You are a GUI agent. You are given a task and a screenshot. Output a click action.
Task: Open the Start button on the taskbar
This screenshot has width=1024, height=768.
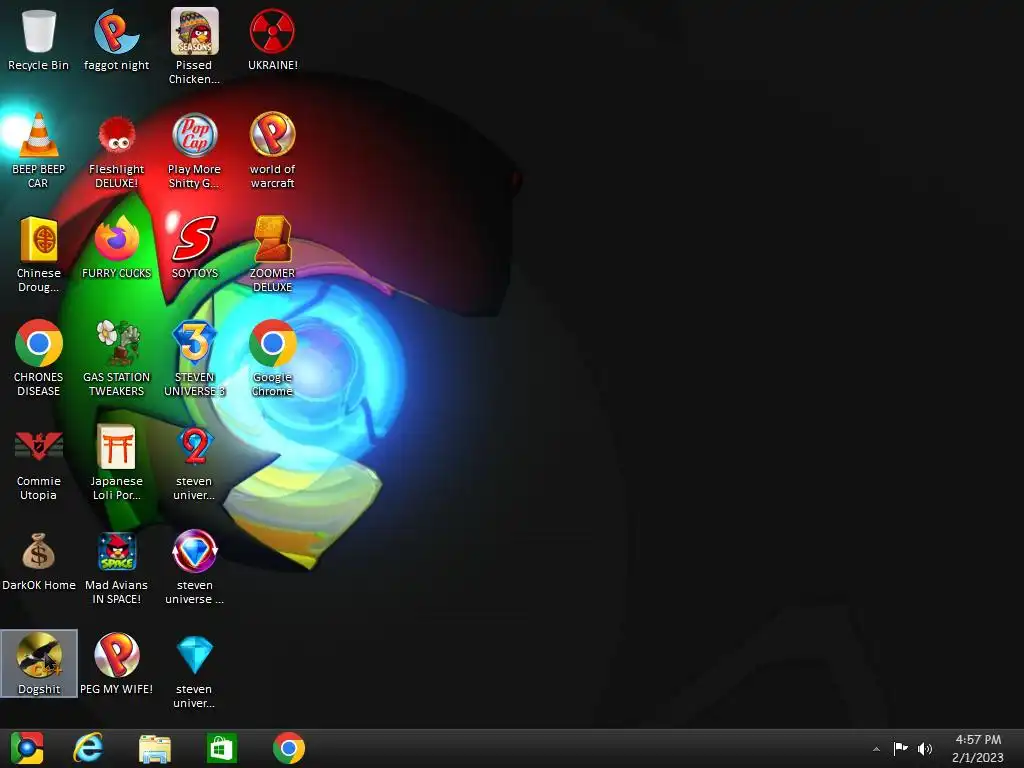coord(27,748)
